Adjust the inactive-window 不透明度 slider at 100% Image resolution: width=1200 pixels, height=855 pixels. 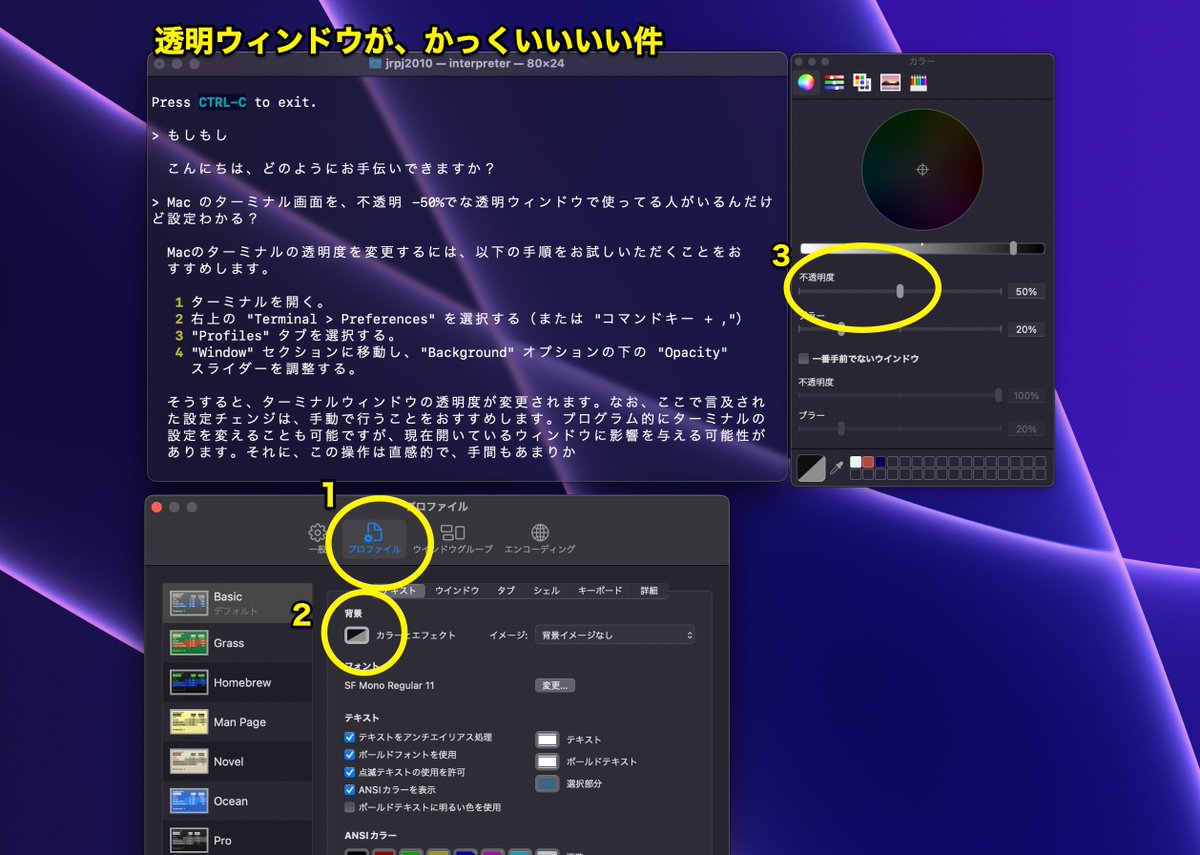(x=900, y=395)
